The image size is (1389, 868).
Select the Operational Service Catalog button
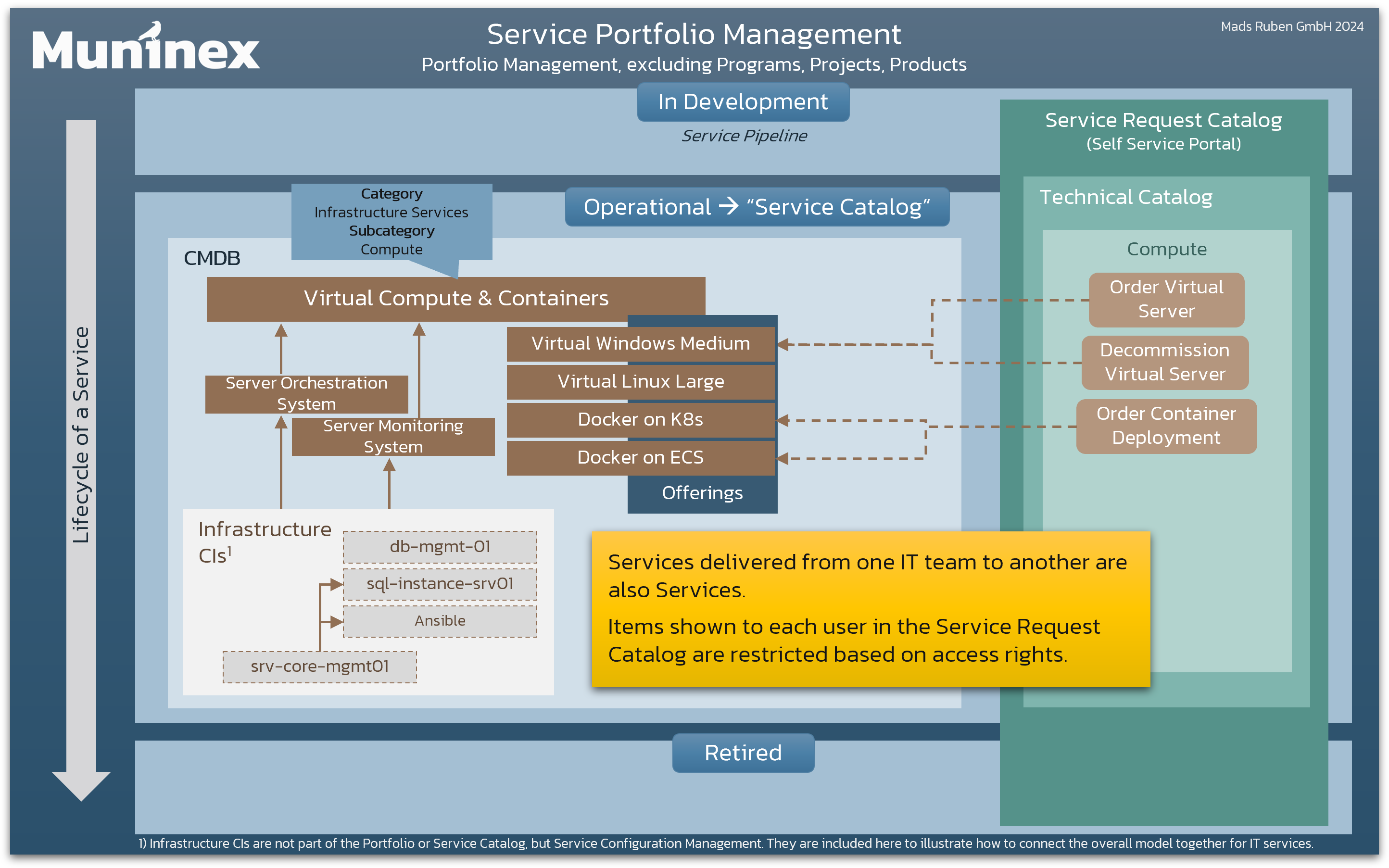click(757, 207)
